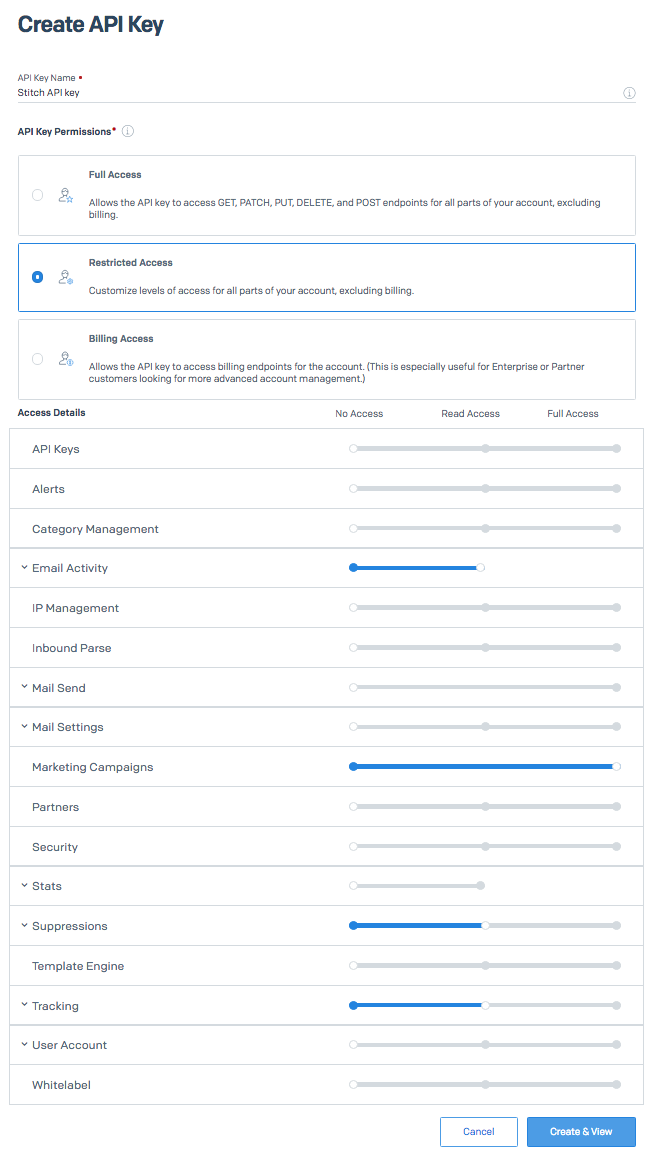Select the Restricted Access radio button
Image resolution: width=658 pixels, height=1159 pixels.
click(x=38, y=277)
